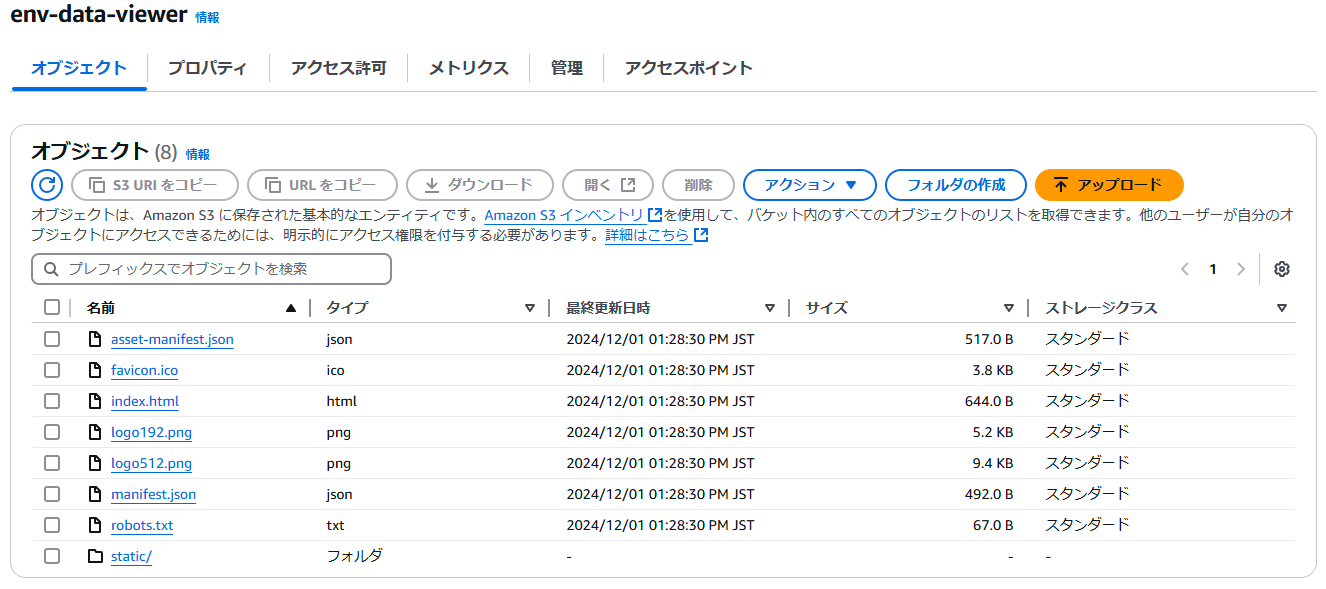Image resolution: width=1326 pixels, height=589 pixels.
Task: Click the search magnifier icon
Action: (x=50, y=269)
